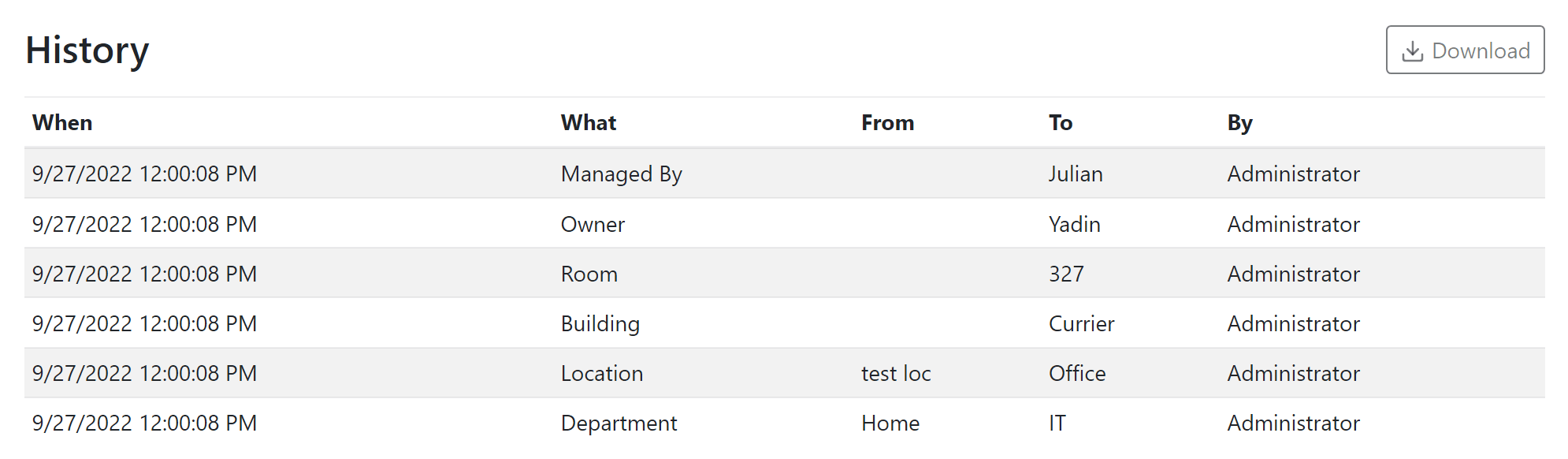
Task: Click the value Yadin in the To column
Action: pos(1075,224)
